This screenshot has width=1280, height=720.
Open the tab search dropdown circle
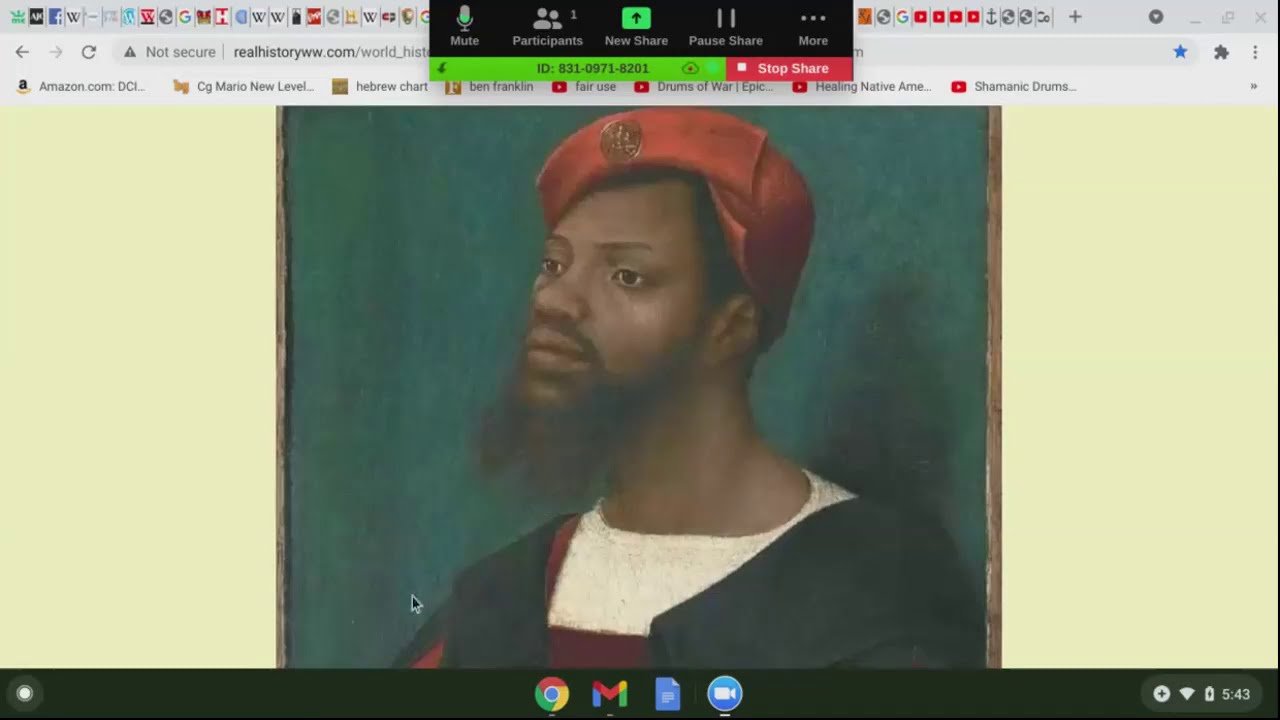(x=1156, y=17)
